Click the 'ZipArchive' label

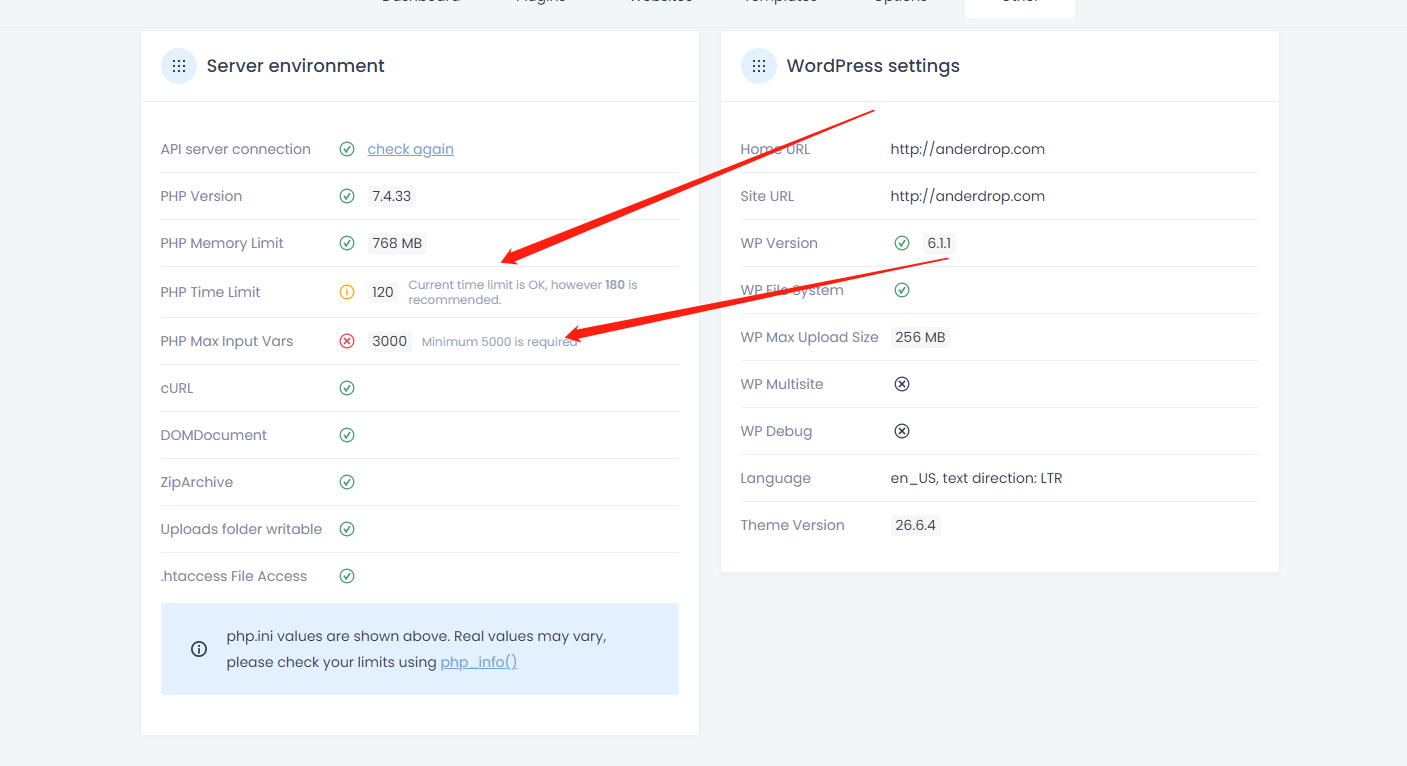[197, 482]
